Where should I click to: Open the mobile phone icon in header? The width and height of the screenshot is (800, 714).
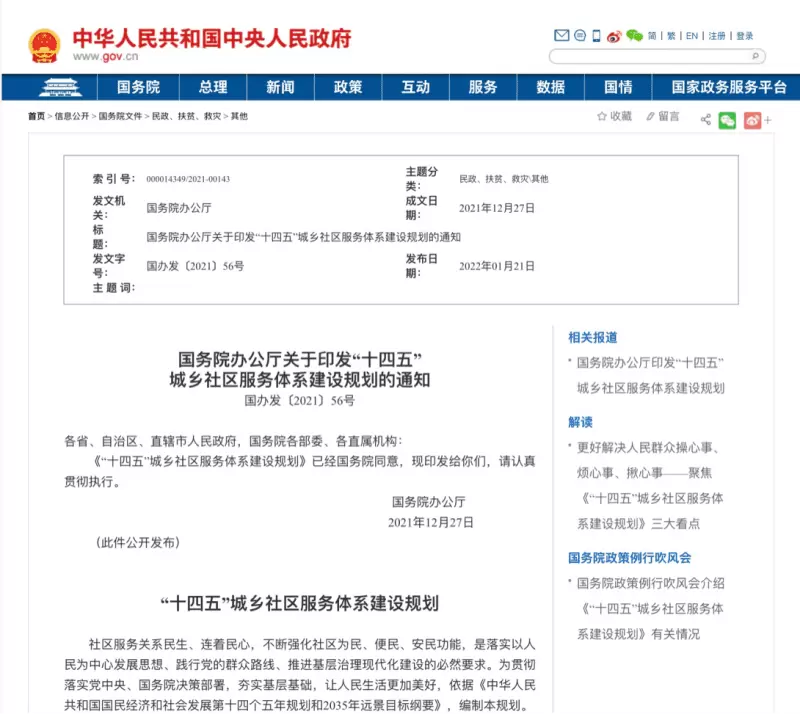[x=596, y=36]
